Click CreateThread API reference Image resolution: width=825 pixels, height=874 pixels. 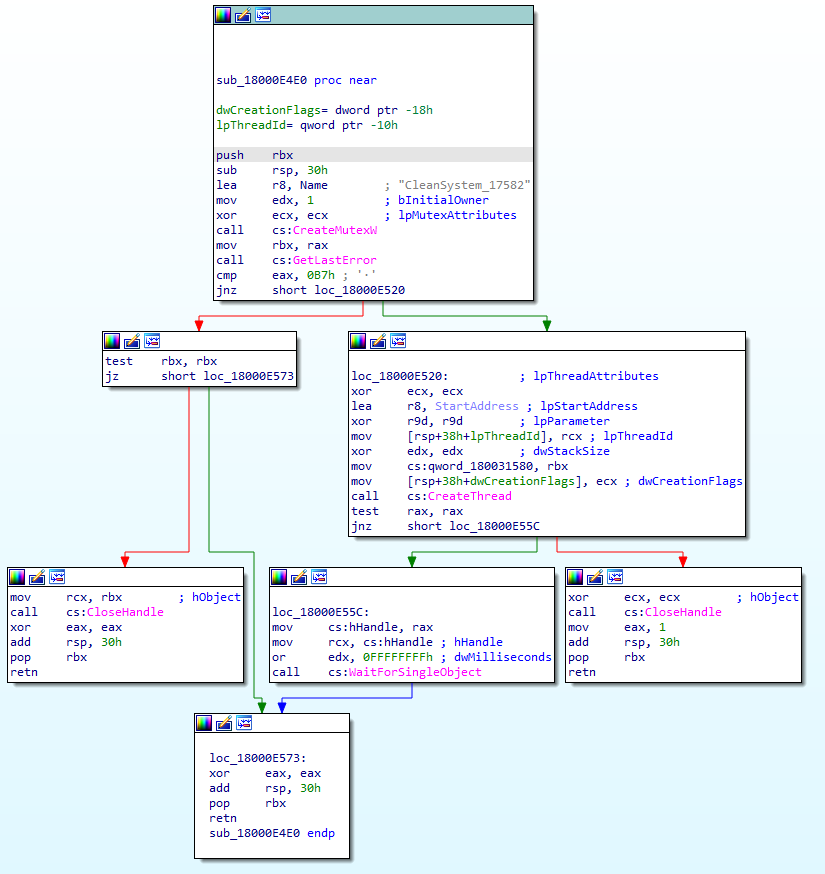[469, 496]
